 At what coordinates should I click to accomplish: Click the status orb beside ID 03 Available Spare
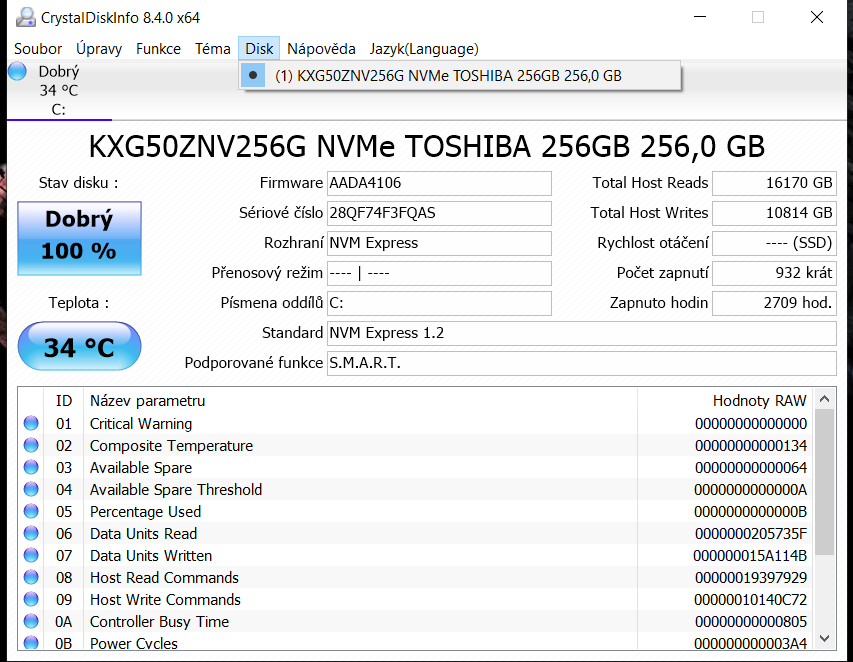(31, 467)
